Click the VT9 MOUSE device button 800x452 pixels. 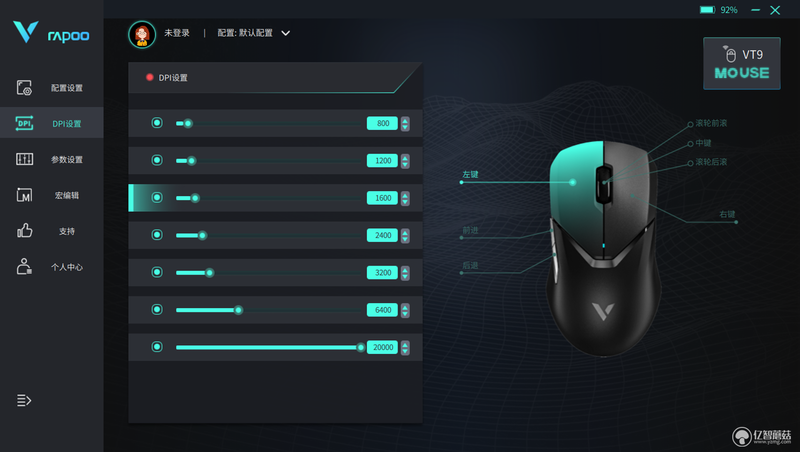pyautogui.click(x=741, y=63)
